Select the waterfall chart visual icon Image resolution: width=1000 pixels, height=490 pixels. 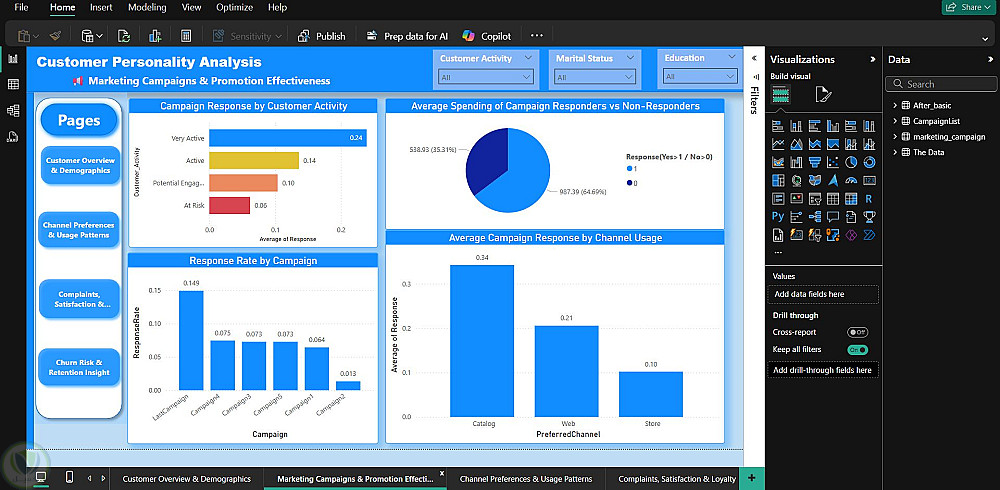(x=796, y=162)
